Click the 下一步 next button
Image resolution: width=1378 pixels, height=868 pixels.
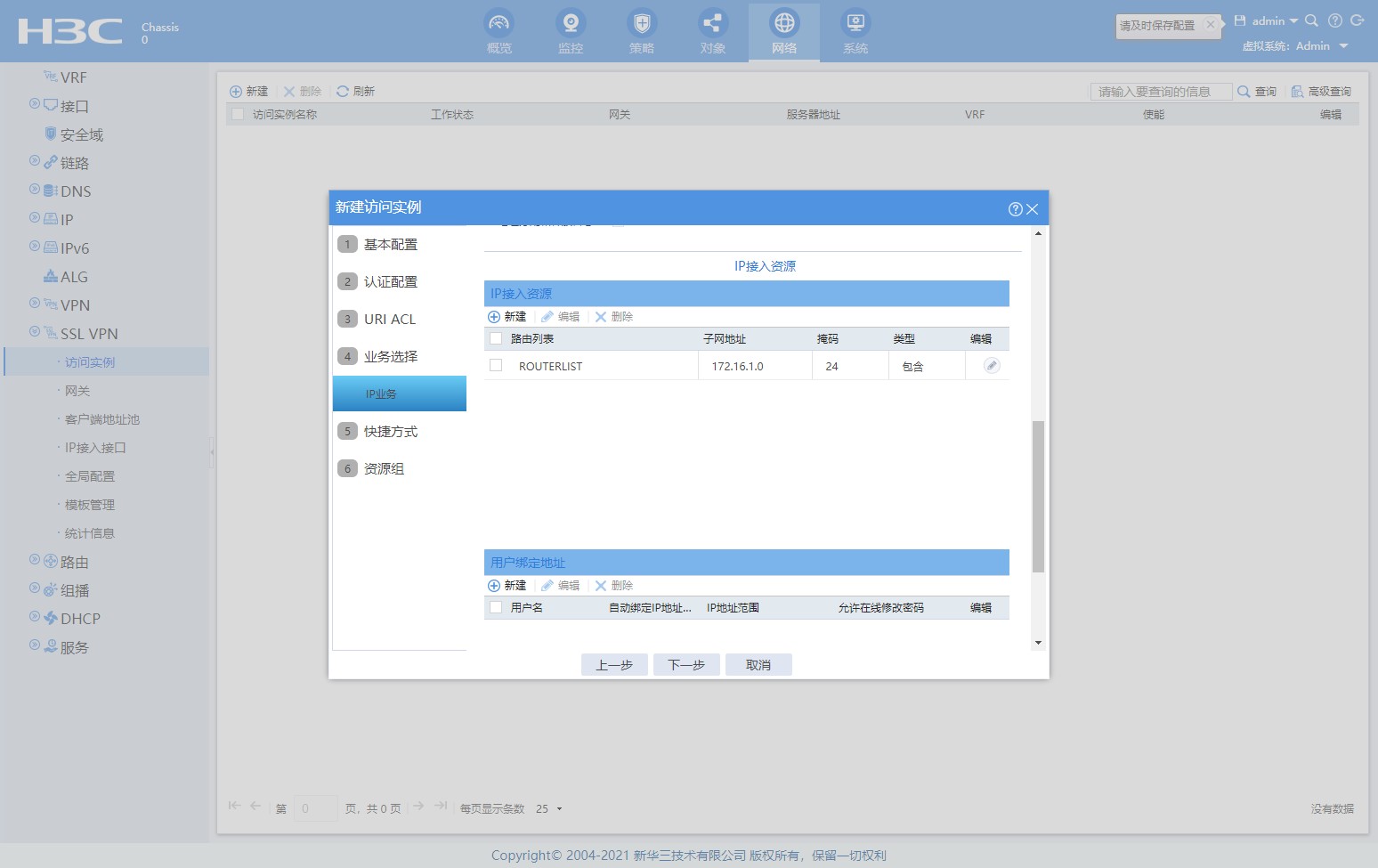pyautogui.click(x=686, y=665)
